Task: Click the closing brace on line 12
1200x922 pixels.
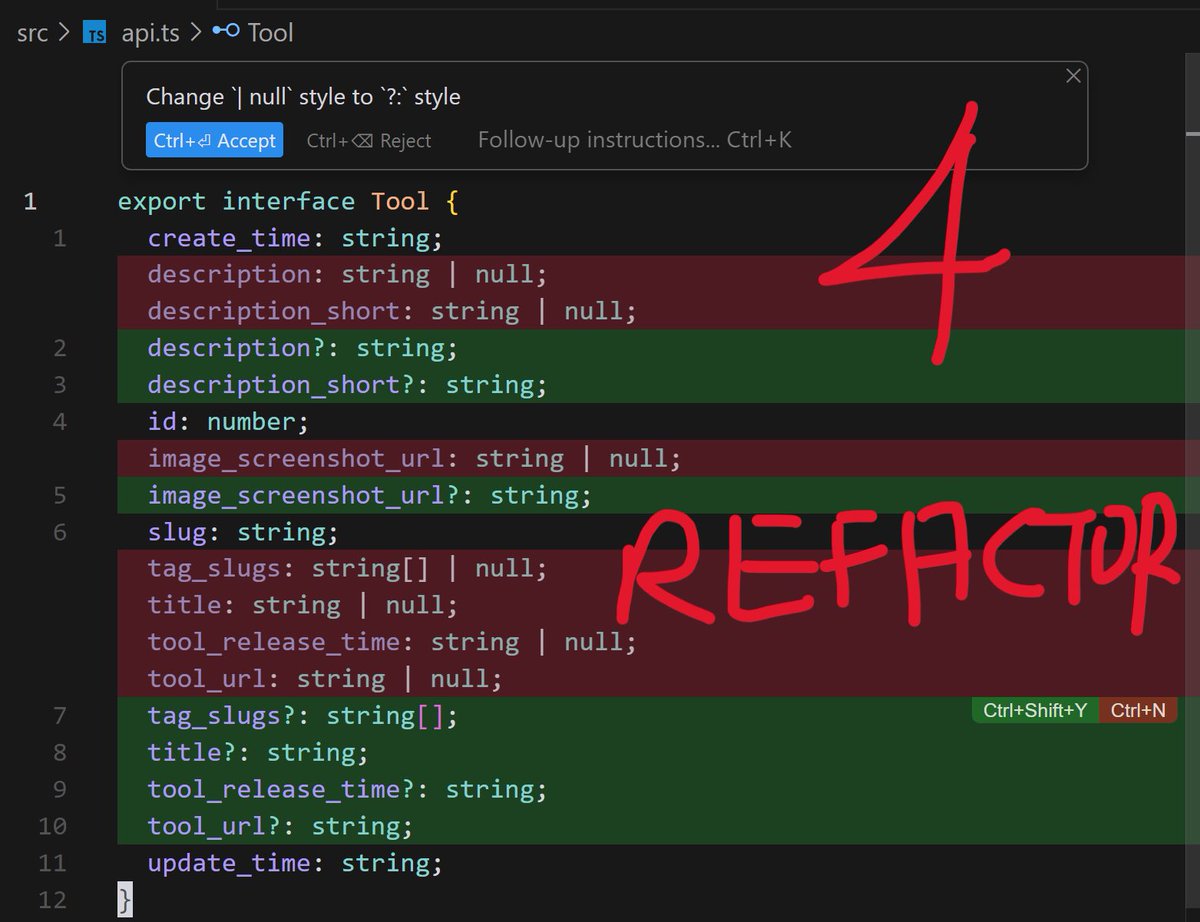Action: (124, 899)
